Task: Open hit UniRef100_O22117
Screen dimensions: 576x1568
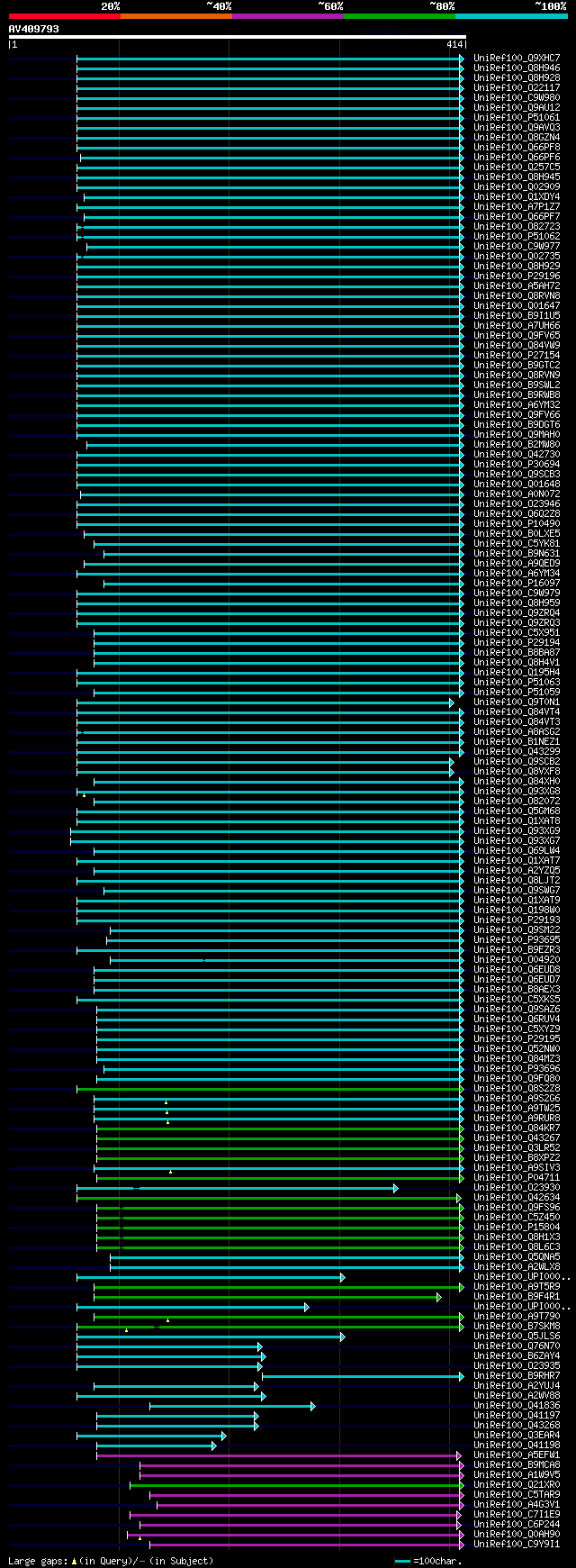Action: [517, 88]
